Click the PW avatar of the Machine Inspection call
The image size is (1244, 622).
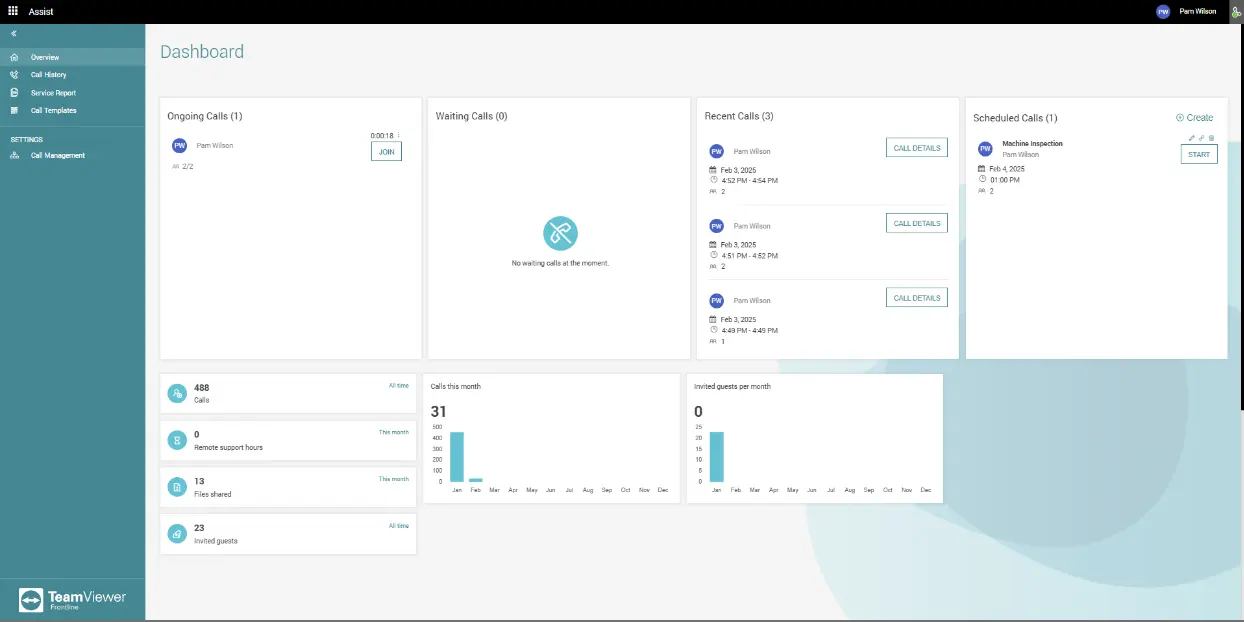click(985, 149)
